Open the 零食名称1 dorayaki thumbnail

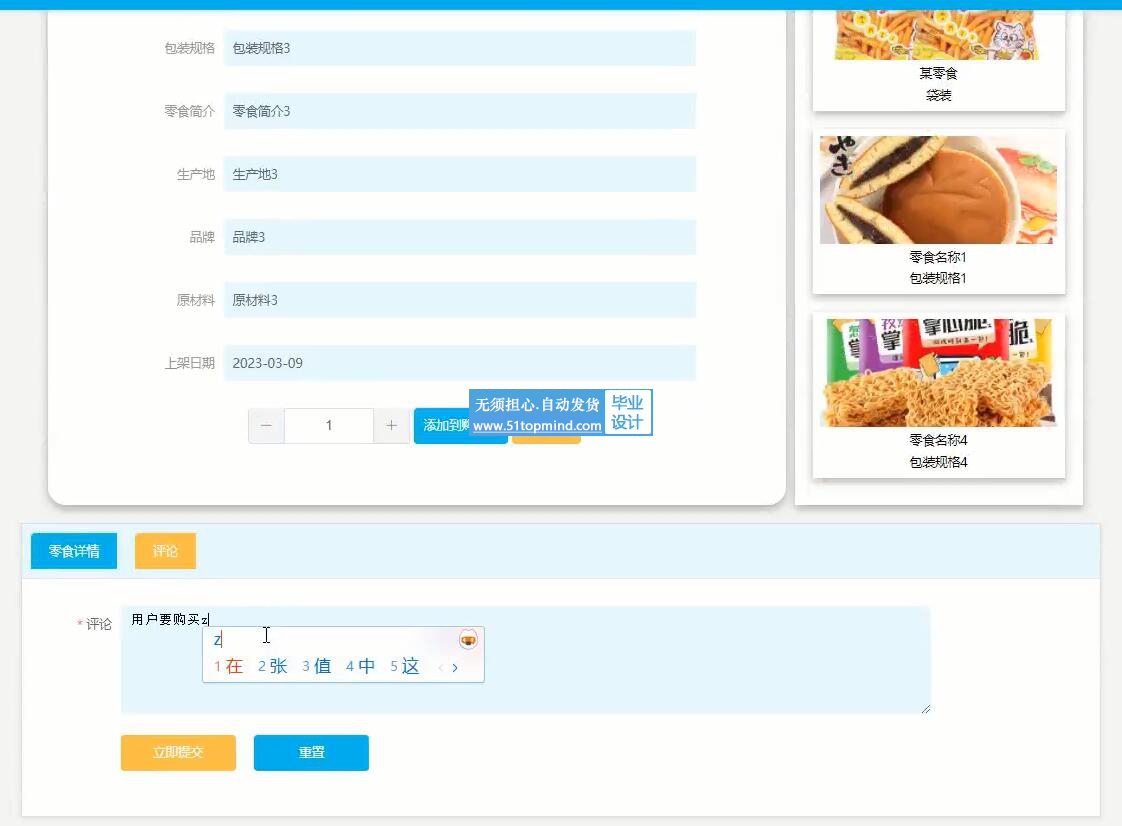[938, 190]
